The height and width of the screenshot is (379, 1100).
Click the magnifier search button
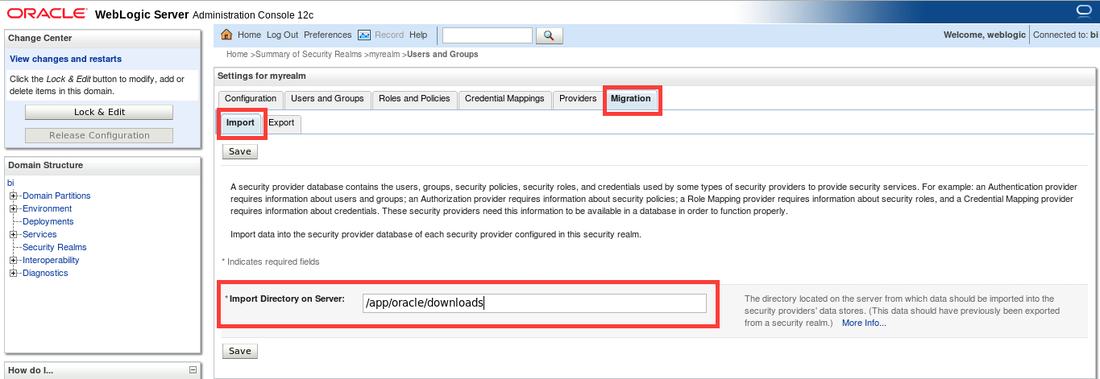pyautogui.click(x=549, y=35)
